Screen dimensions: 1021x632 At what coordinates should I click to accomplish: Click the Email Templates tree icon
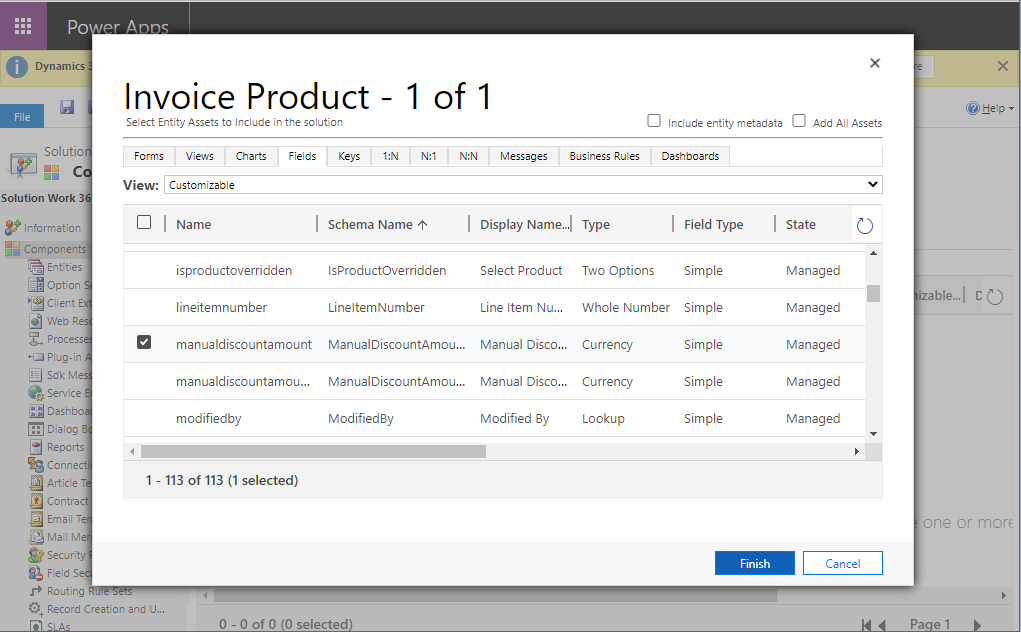click(36, 519)
